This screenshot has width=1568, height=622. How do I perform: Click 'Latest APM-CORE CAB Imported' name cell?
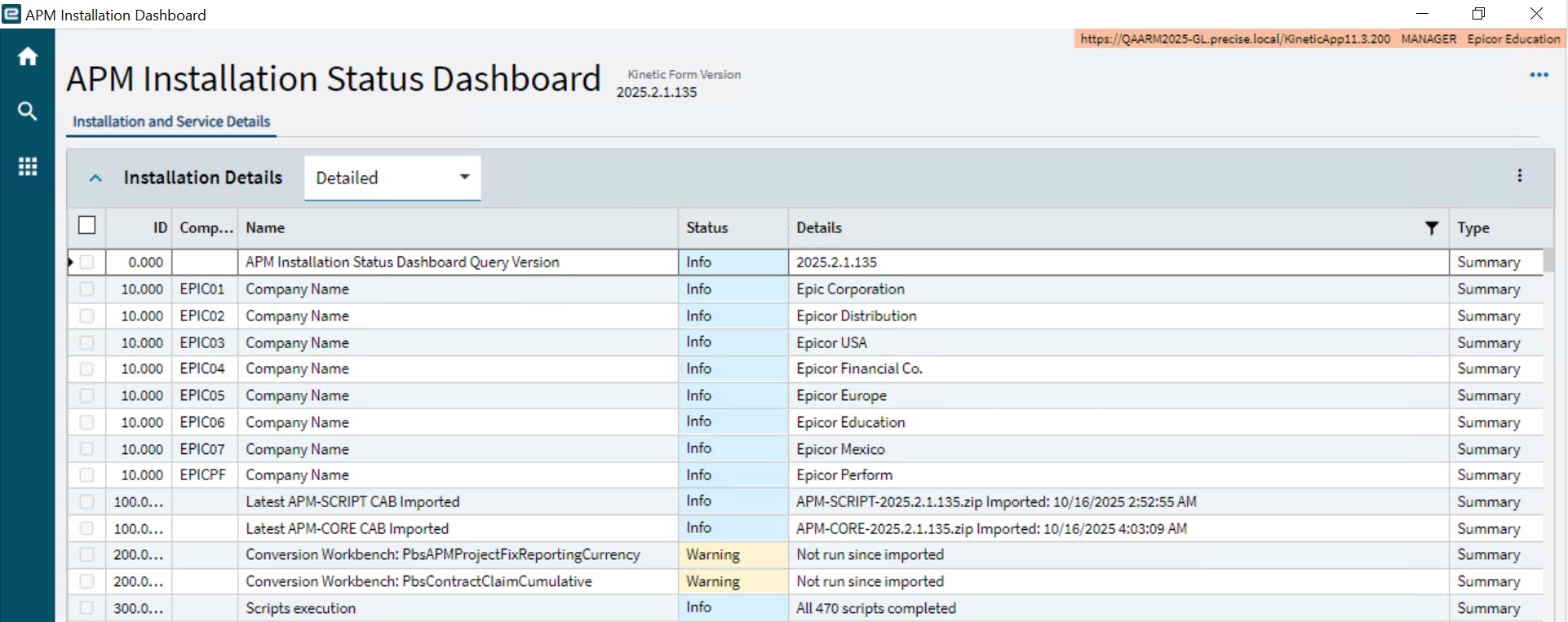pyautogui.click(x=458, y=528)
